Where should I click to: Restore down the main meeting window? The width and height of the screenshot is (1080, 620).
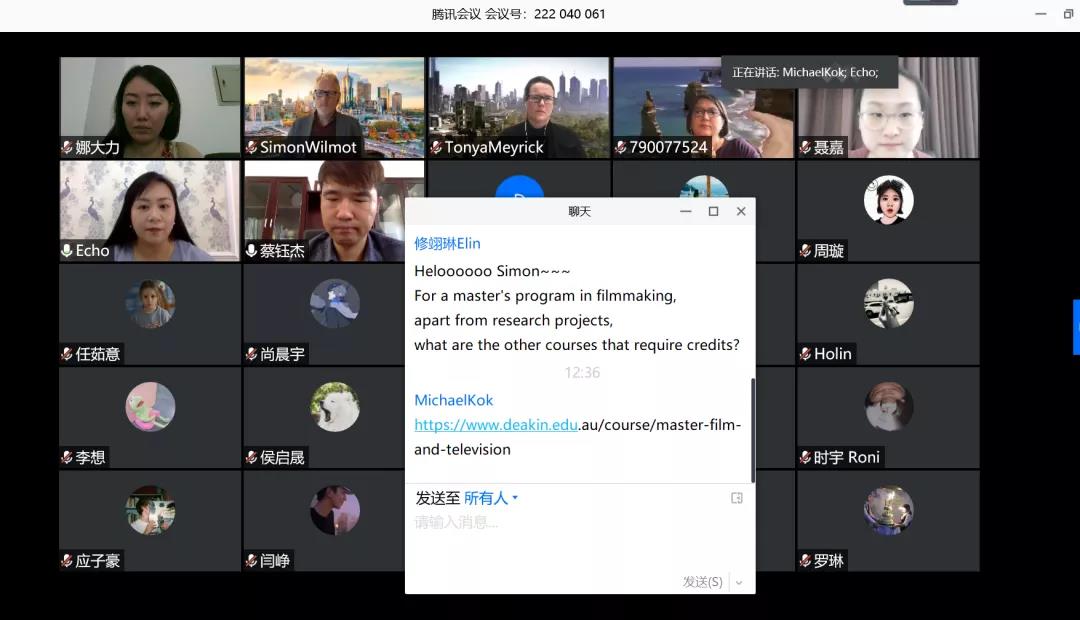click(x=1068, y=14)
